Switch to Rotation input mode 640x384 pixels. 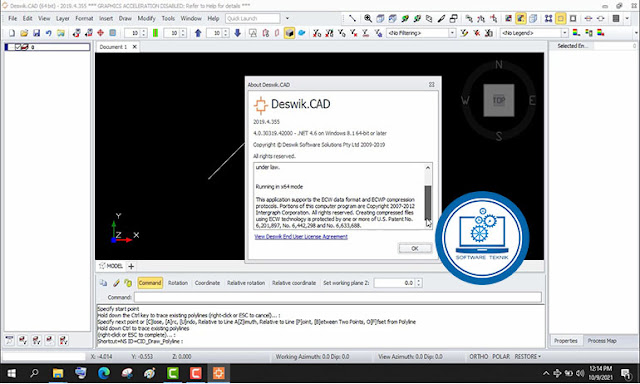(178, 283)
